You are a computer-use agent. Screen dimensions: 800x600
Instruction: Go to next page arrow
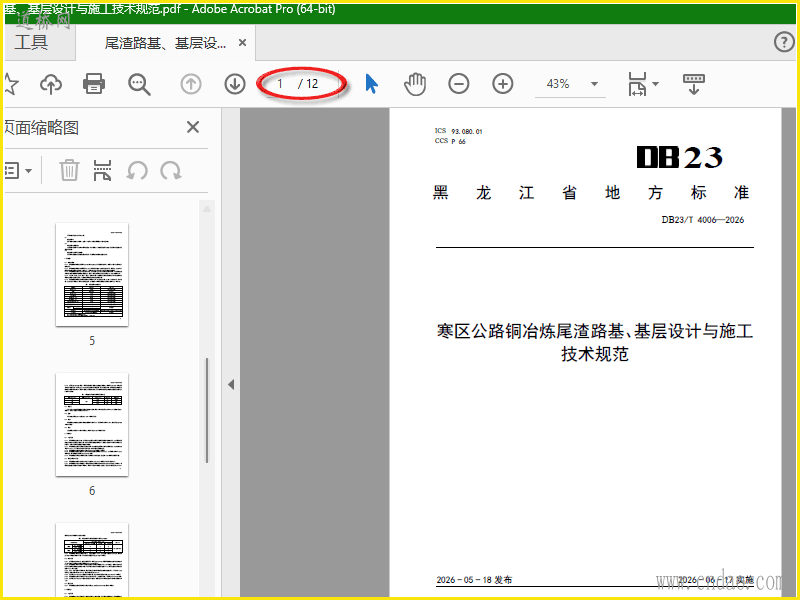point(235,84)
